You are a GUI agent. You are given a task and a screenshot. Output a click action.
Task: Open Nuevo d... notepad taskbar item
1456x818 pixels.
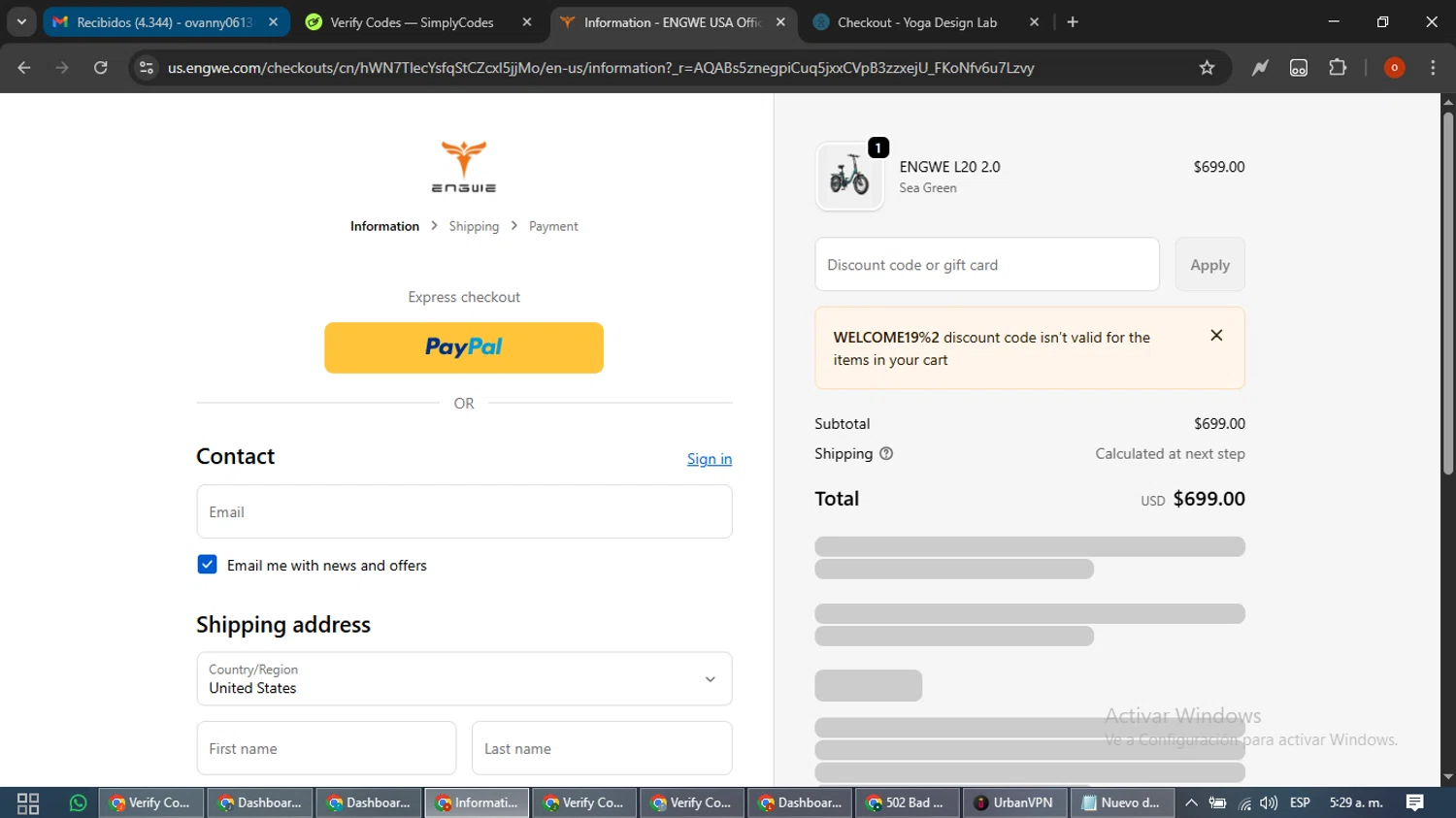(1122, 802)
